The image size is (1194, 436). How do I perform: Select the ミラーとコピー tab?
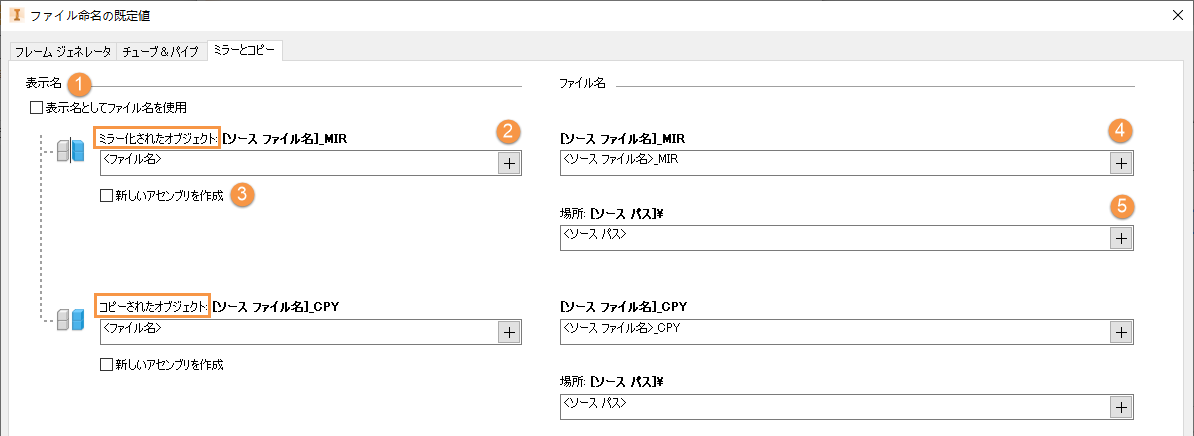click(244, 50)
